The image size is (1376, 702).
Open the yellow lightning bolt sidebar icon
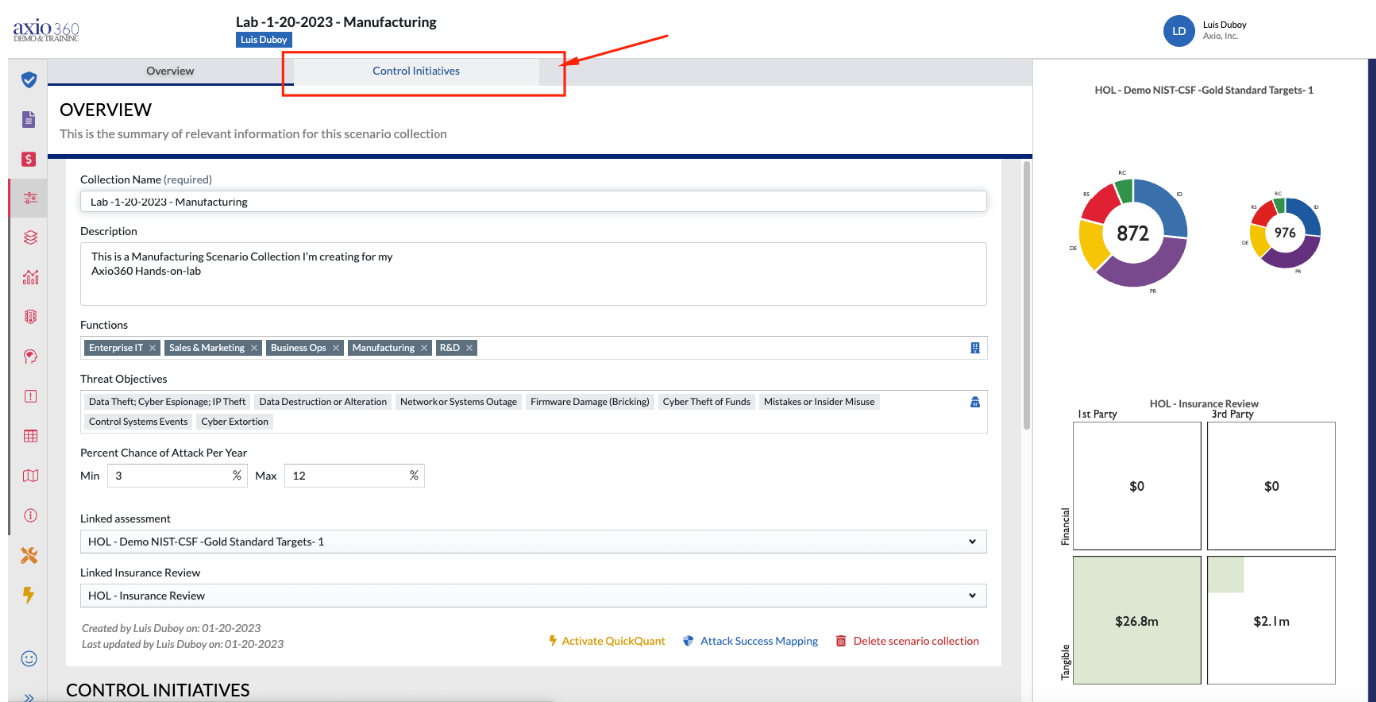[x=29, y=594]
